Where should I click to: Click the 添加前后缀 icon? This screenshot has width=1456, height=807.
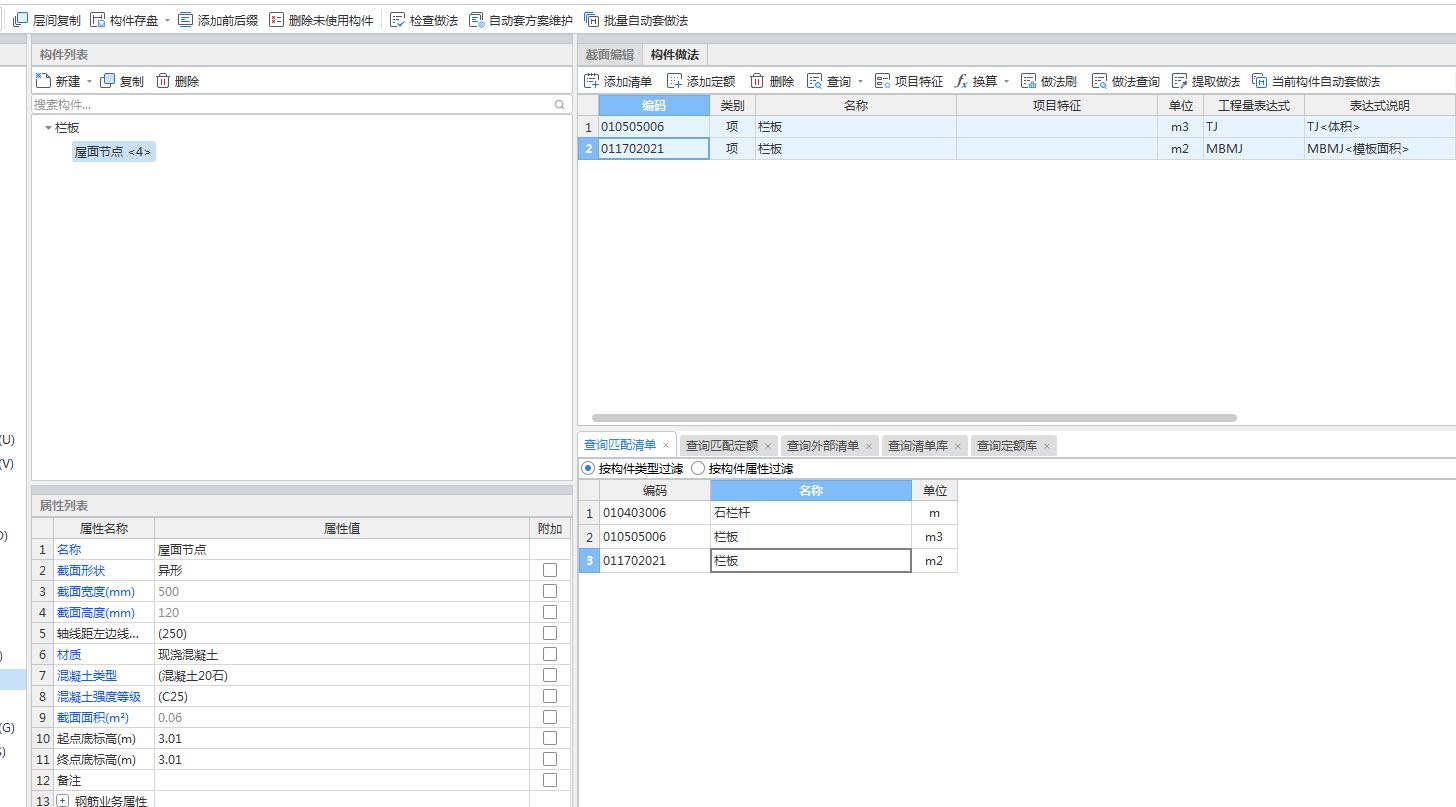point(185,20)
